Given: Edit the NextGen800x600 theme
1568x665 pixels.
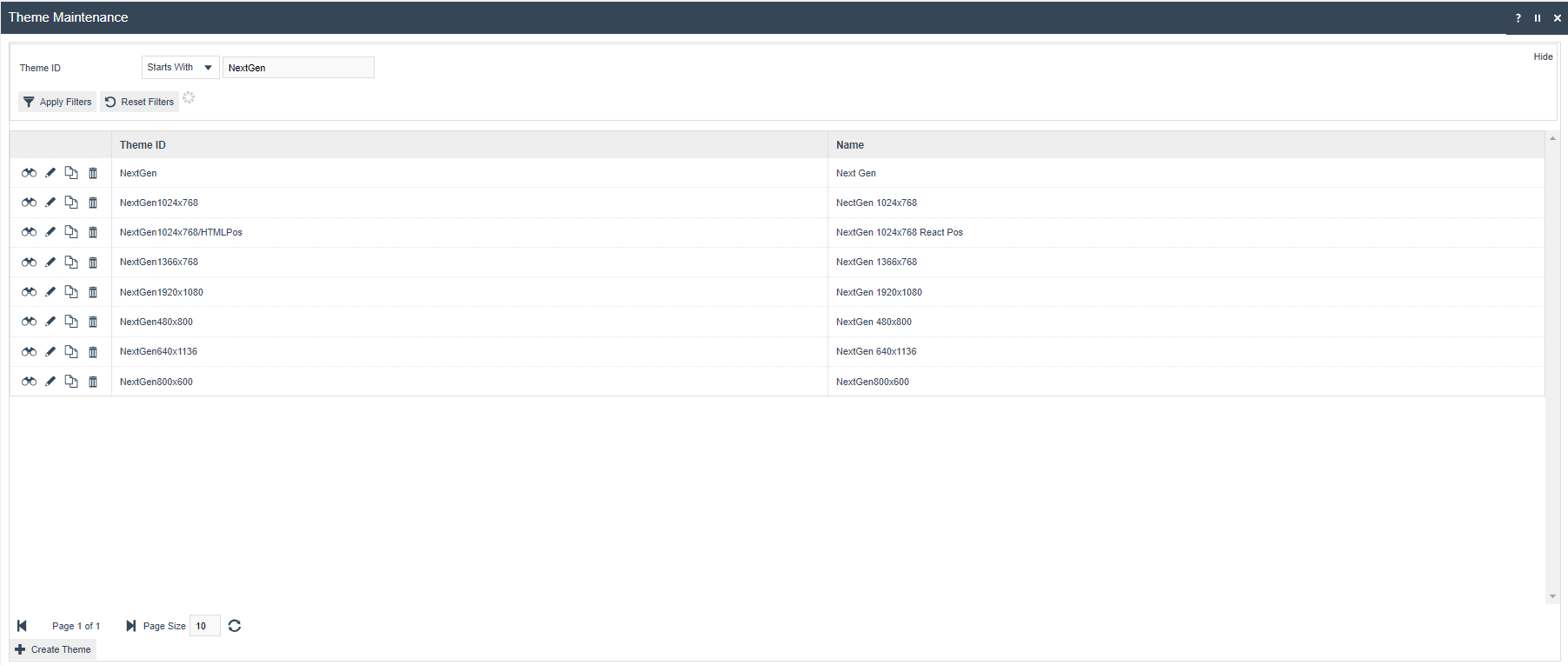Looking at the screenshot, I should pyautogui.click(x=50, y=382).
